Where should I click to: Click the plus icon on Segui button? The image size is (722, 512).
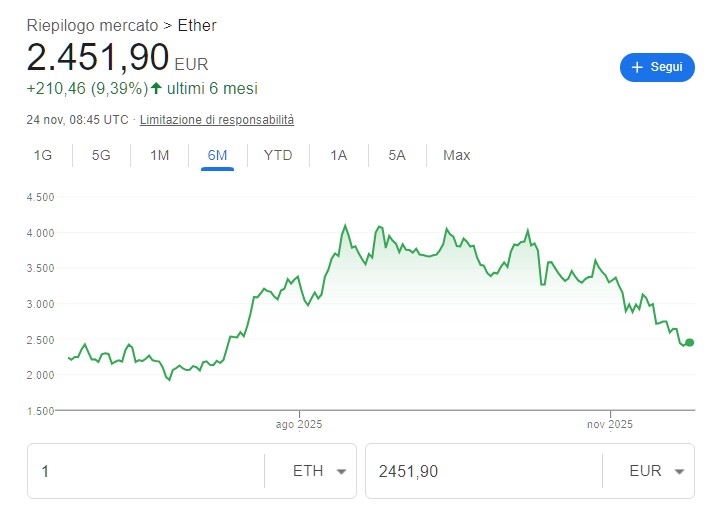pos(637,68)
